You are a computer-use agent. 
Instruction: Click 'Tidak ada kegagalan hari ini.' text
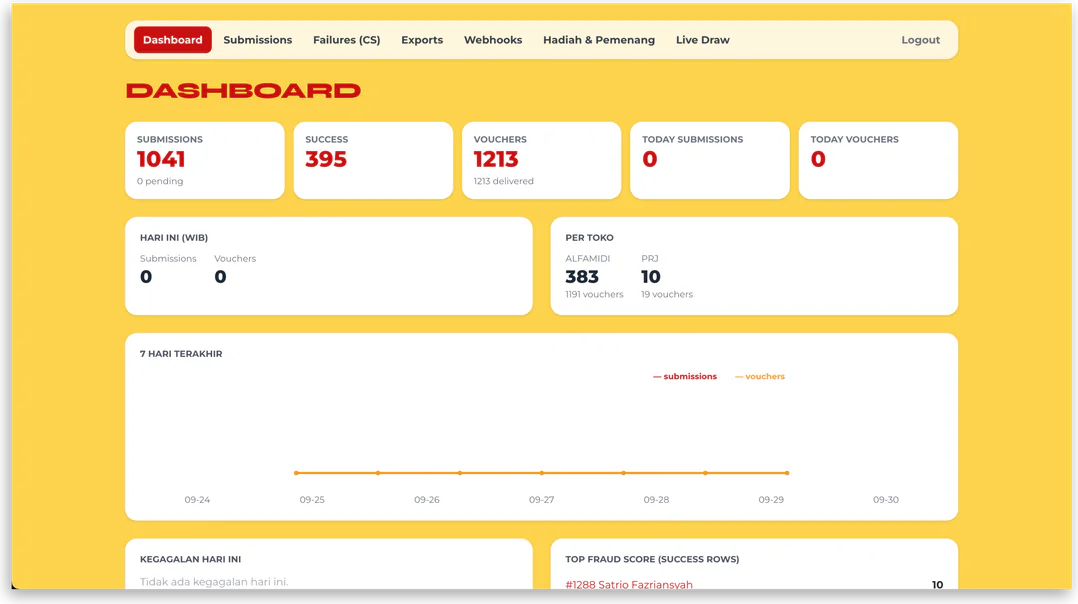pyautogui.click(x=214, y=582)
